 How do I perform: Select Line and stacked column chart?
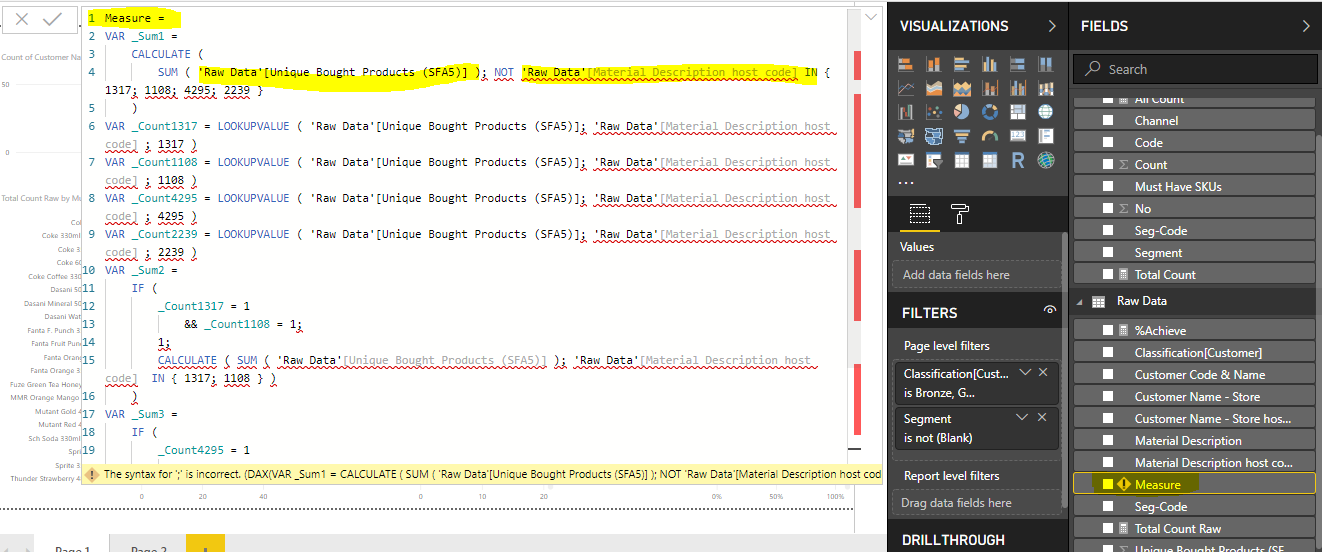[990, 88]
